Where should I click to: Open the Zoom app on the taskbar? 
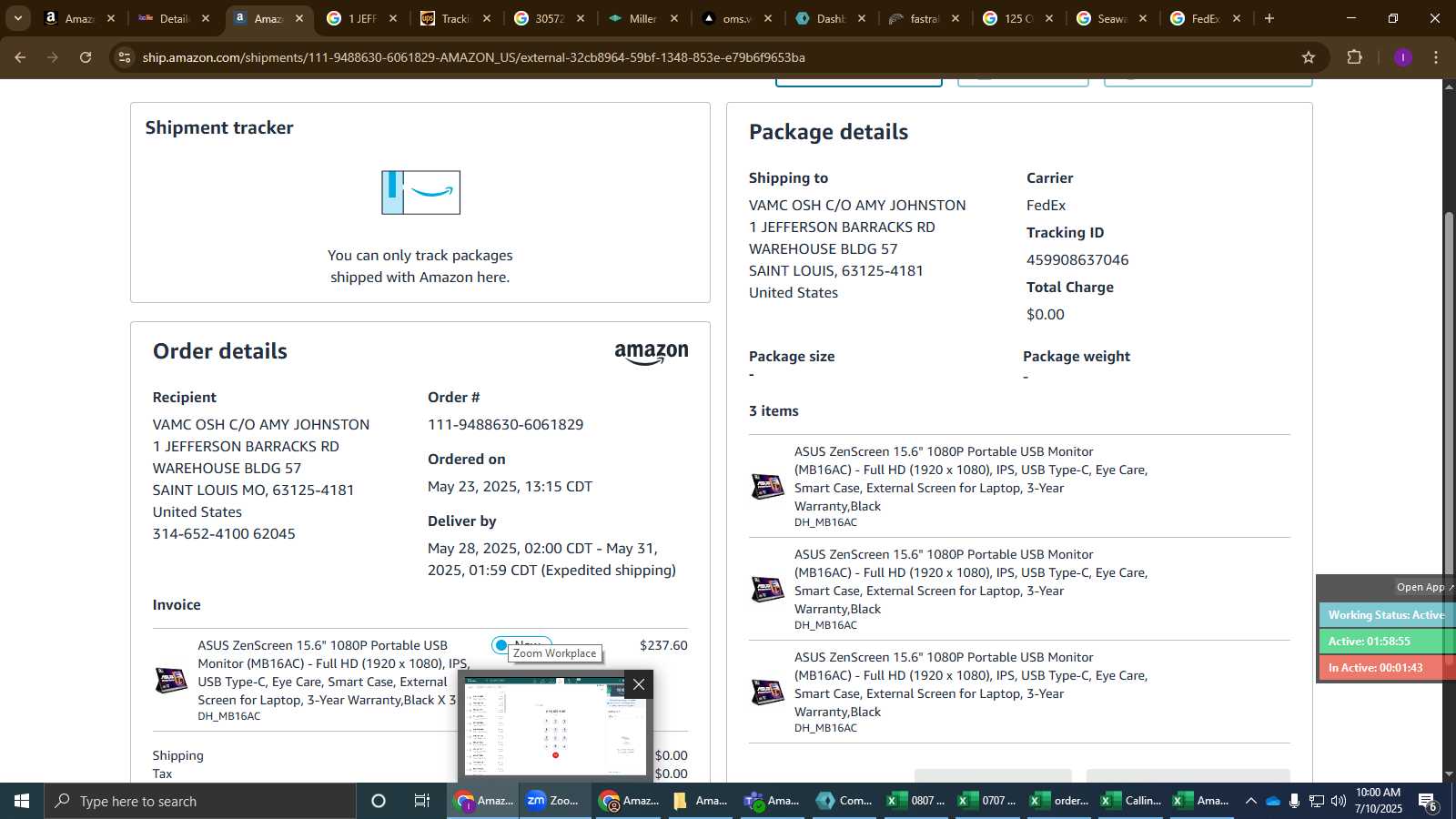coord(554,801)
